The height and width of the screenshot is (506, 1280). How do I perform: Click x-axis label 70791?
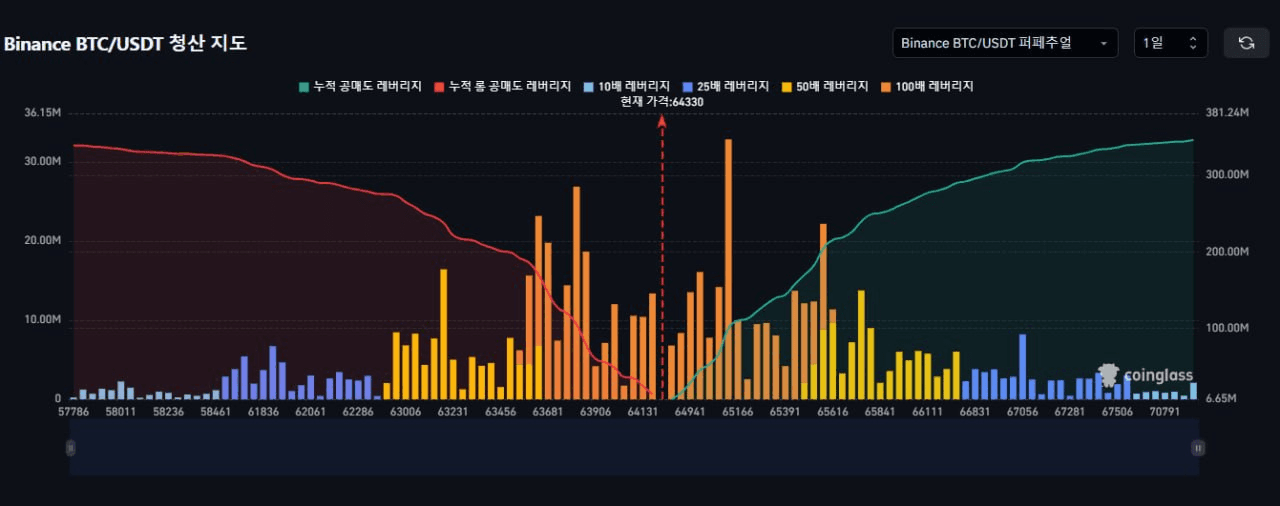1165,411
